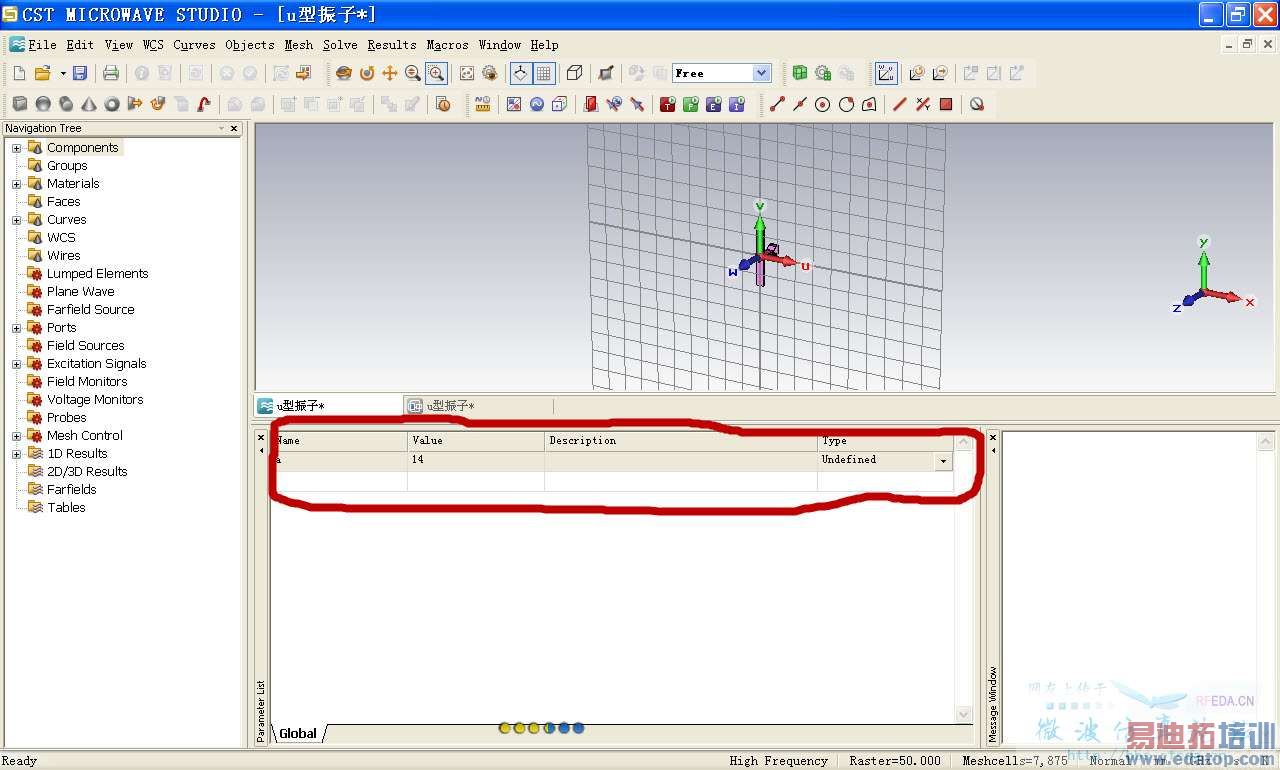
Task: Select Tables in the navigation tree
Action: tap(66, 508)
